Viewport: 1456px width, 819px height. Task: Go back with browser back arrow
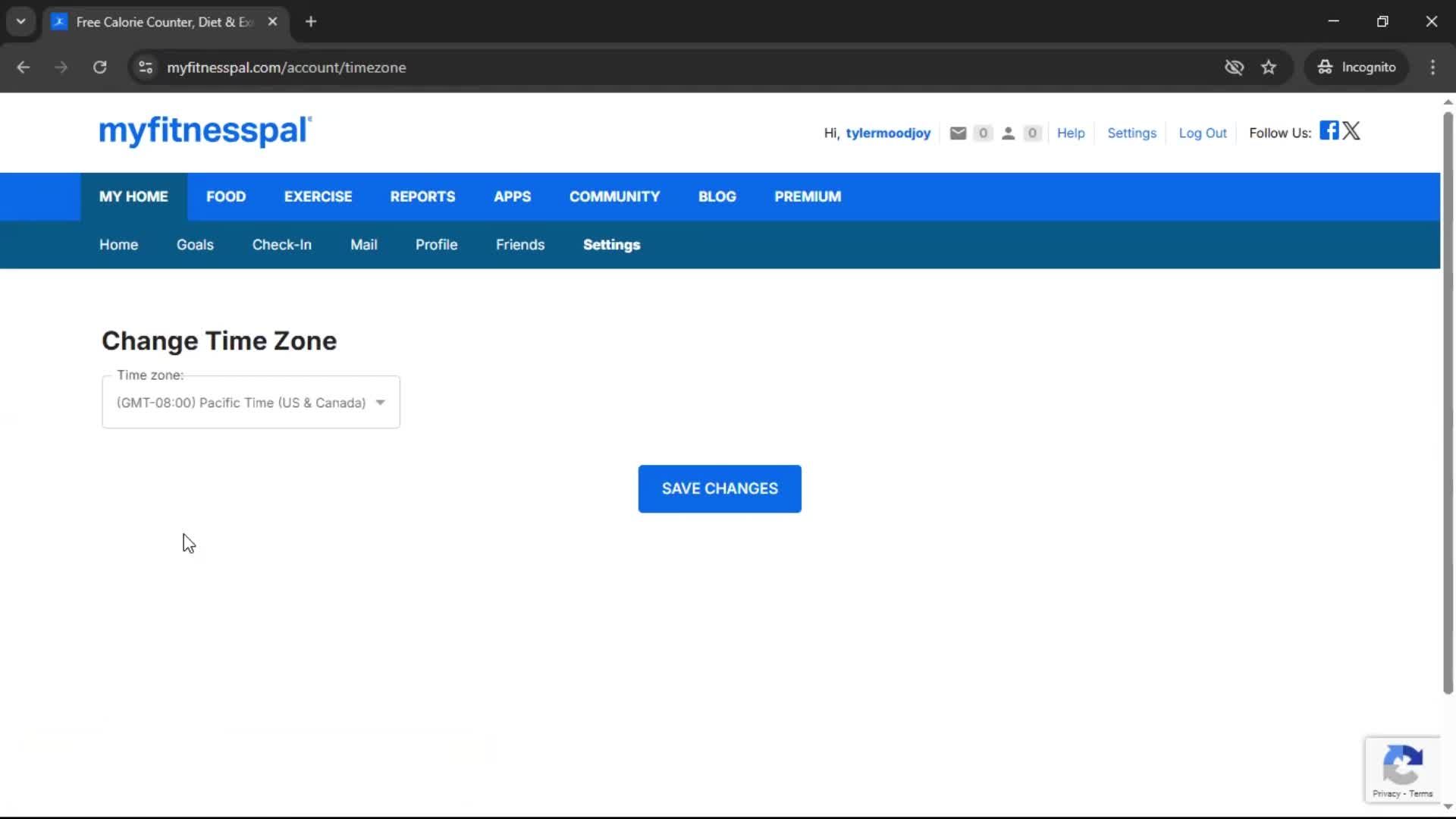click(x=23, y=67)
